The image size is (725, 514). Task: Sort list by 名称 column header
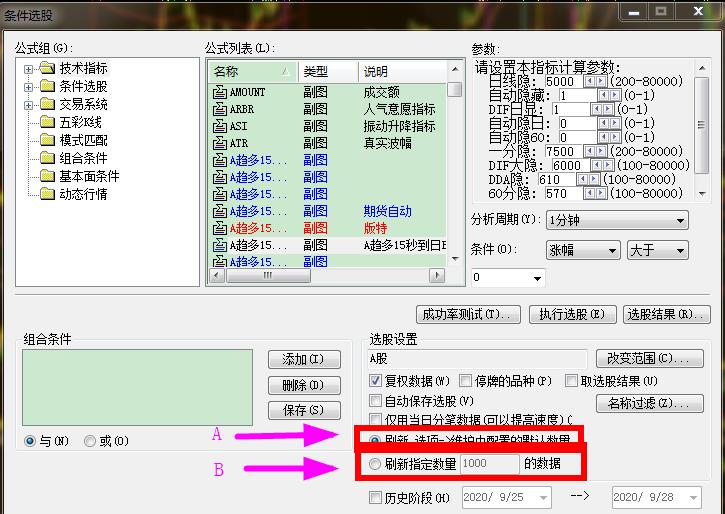coord(251,72)
